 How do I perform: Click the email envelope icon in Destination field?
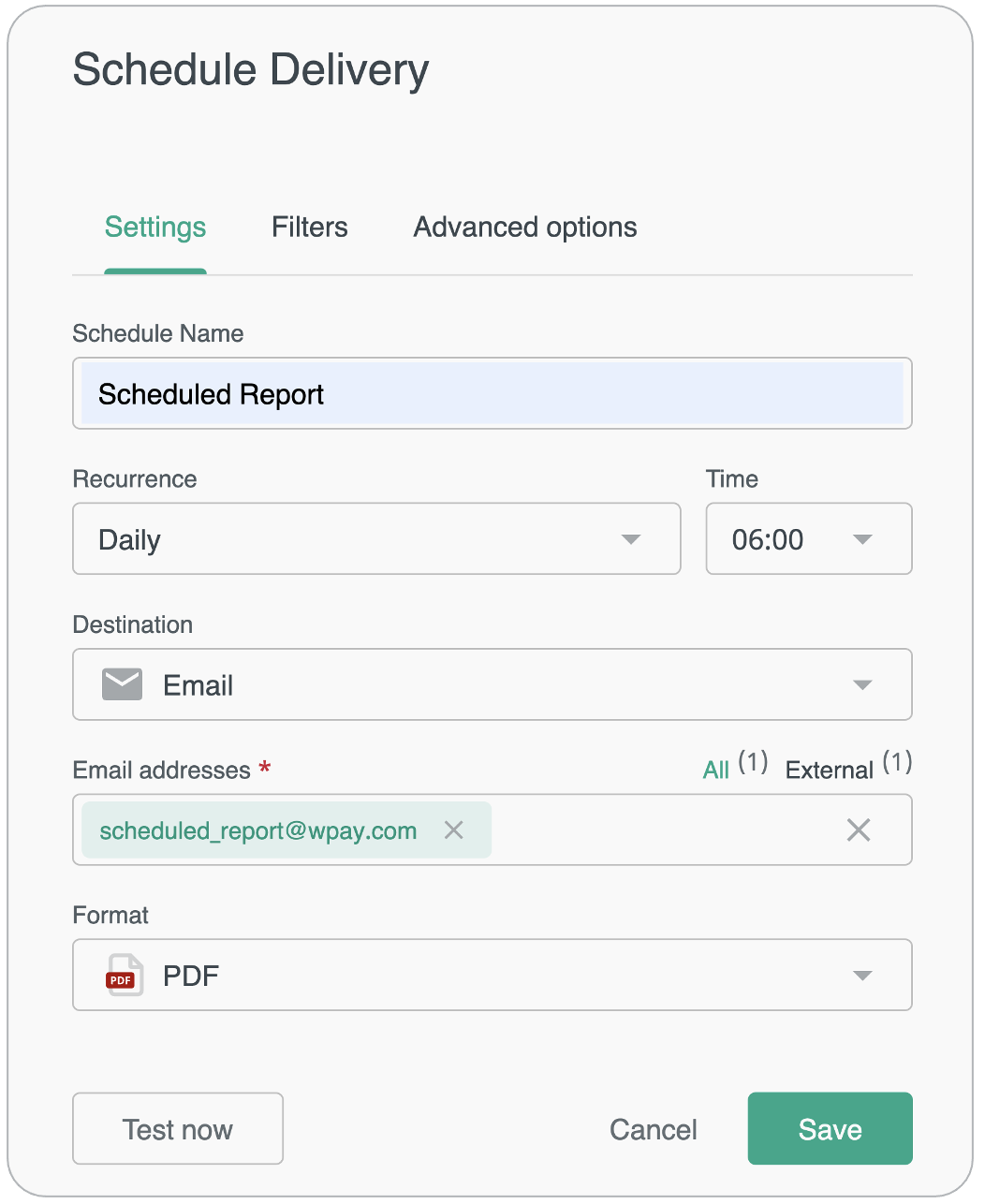121,684
